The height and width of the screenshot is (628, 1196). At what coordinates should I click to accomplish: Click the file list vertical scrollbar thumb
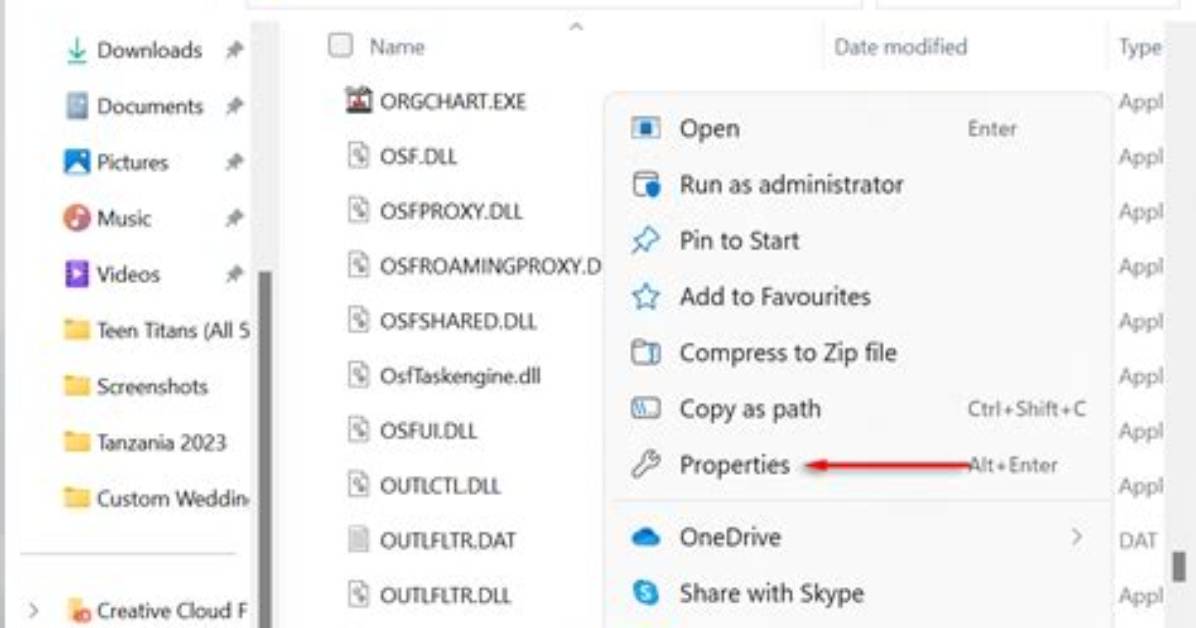[x=1179, y=565]
